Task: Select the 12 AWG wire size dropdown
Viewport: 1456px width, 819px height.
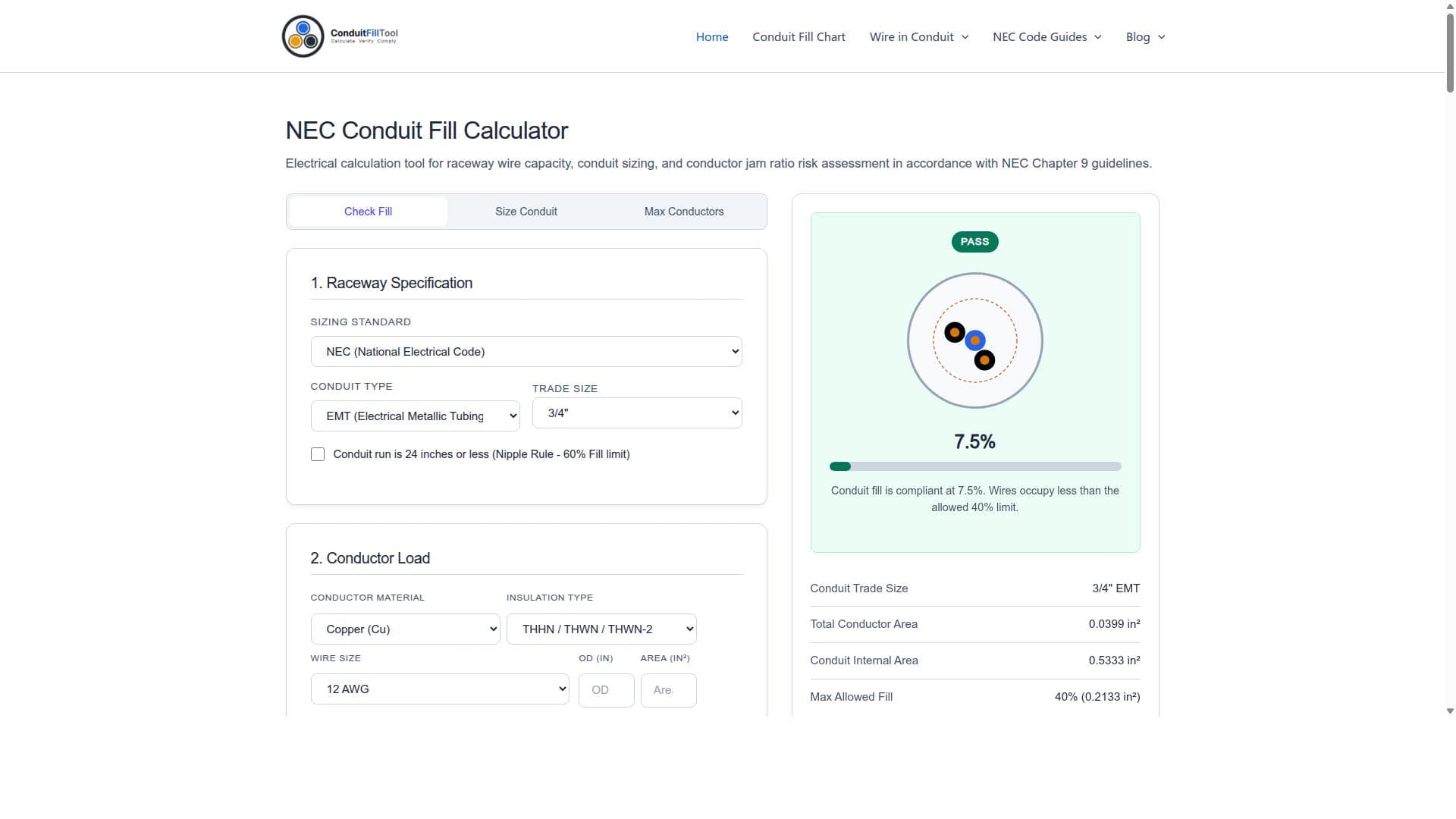Action: click(x=440, y=689)
